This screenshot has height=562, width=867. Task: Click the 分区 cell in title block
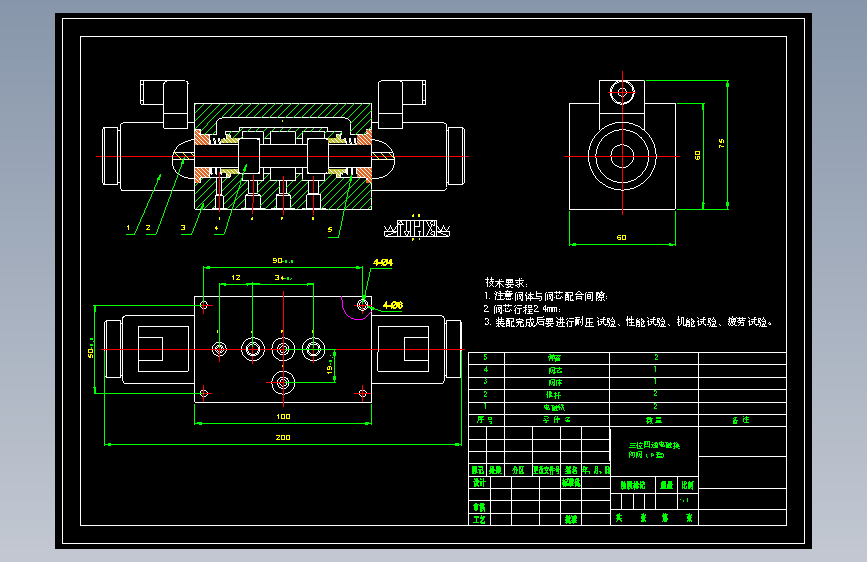point(518,470)
